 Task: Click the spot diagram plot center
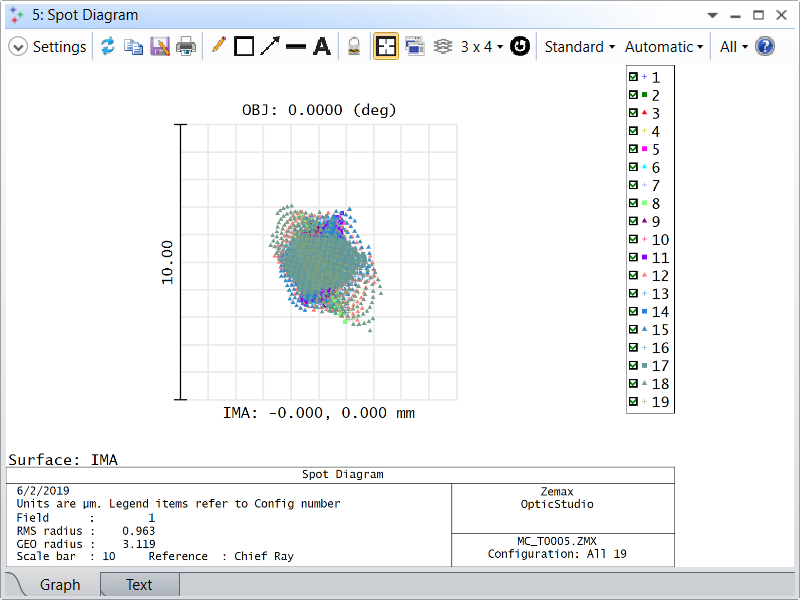(319, 262)
